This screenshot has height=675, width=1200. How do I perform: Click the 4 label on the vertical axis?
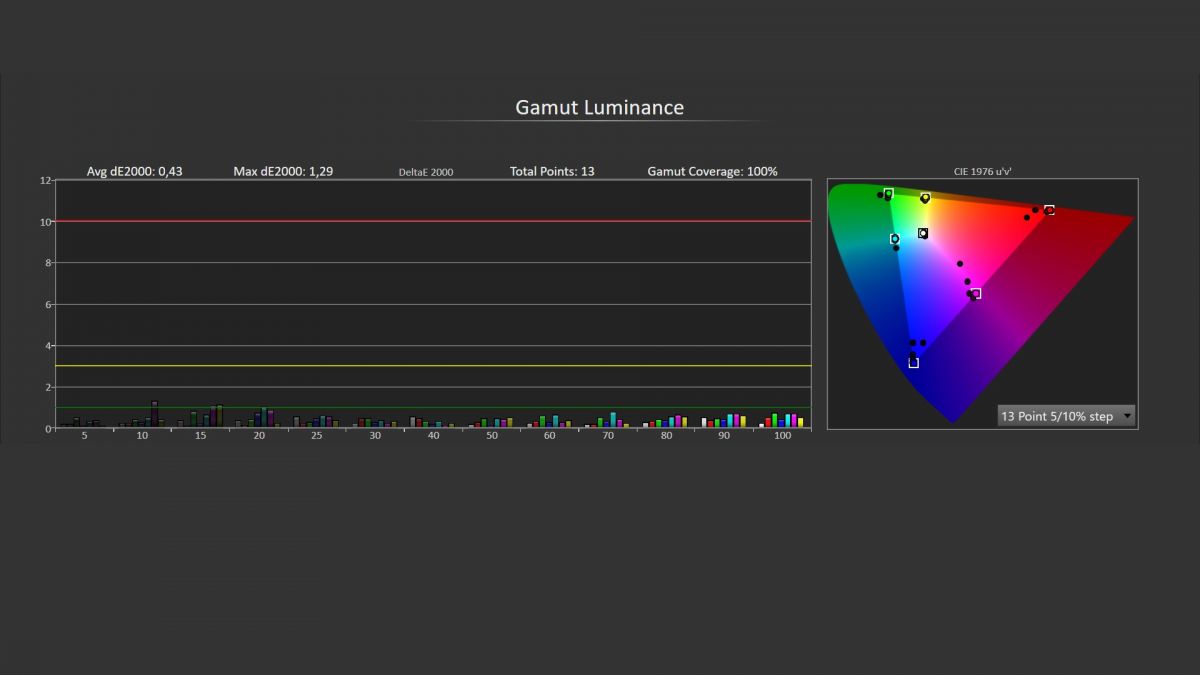(48, 346)
